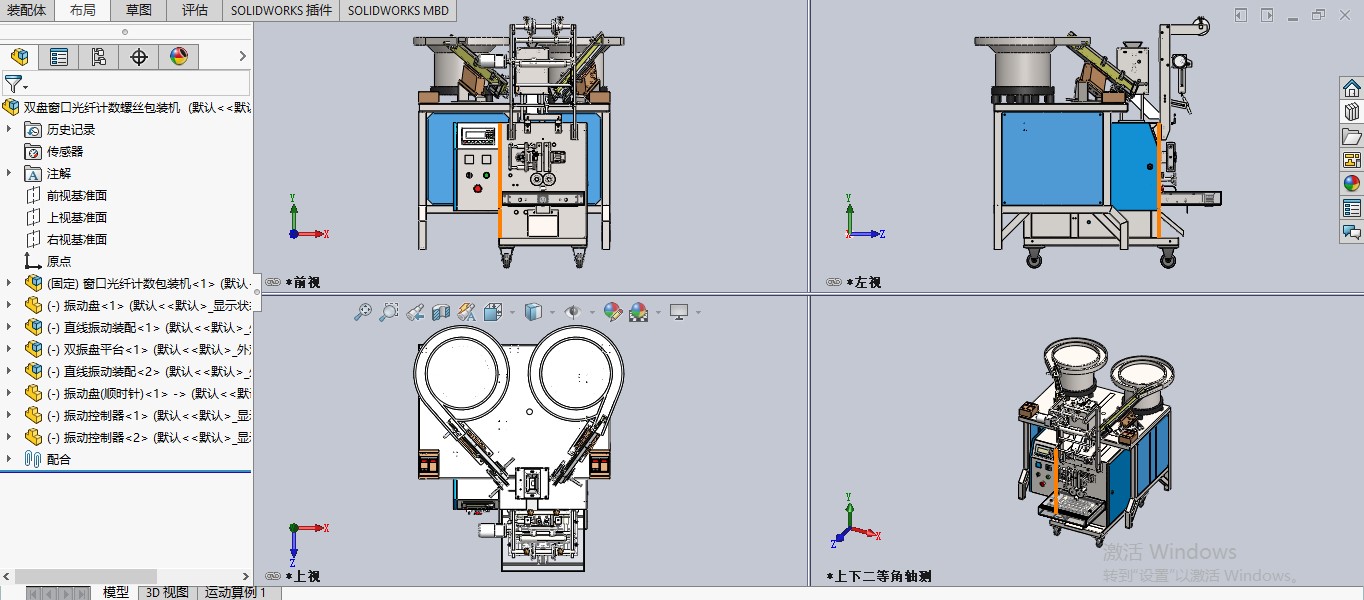
Task: Tile document windows left button
Action: point(1241,15)
